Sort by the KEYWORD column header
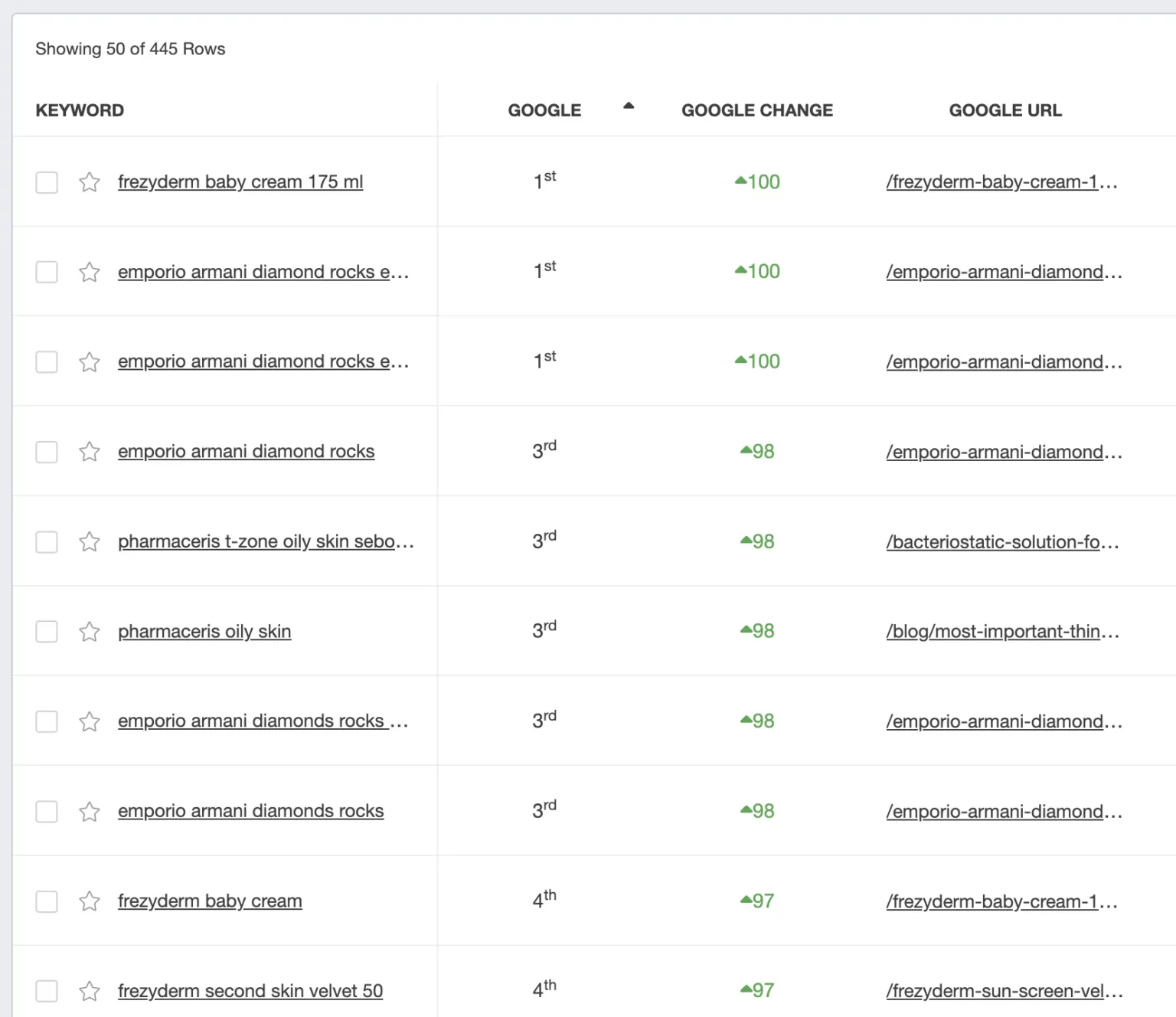The width and height of the screenshot is (1176, 1017). tap(80, 110)
